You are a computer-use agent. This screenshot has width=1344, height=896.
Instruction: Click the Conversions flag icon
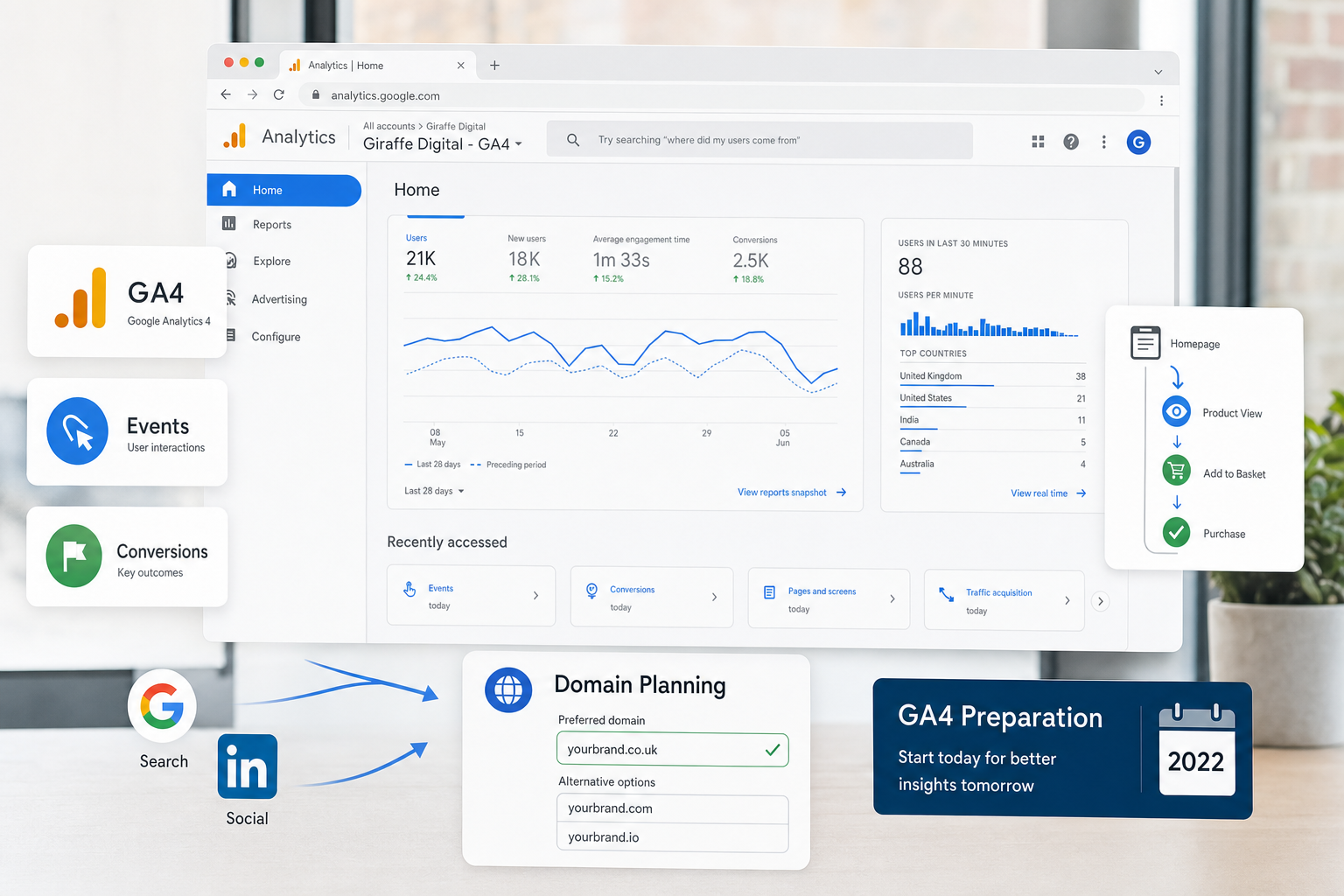pyautogui.click(x=74, y=556)
